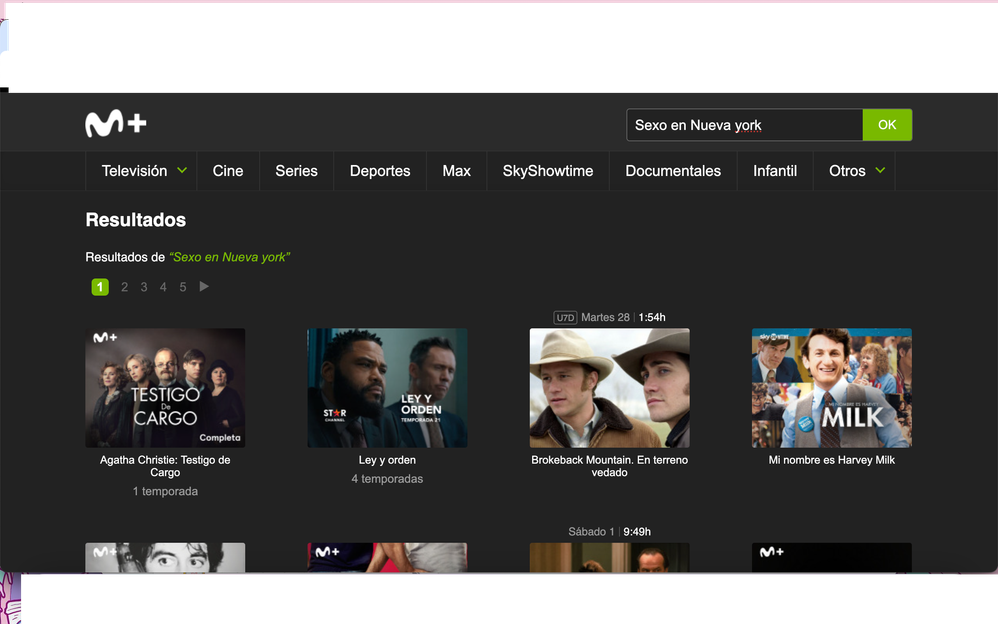The height and width of the screenshot is (624, 998).
Task: Select the Max menu item
Action: tap(456, 171)
